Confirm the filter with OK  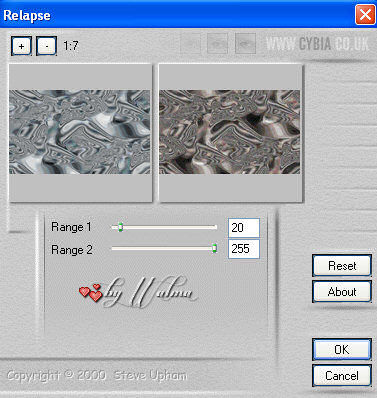click(x=342, y=350)
